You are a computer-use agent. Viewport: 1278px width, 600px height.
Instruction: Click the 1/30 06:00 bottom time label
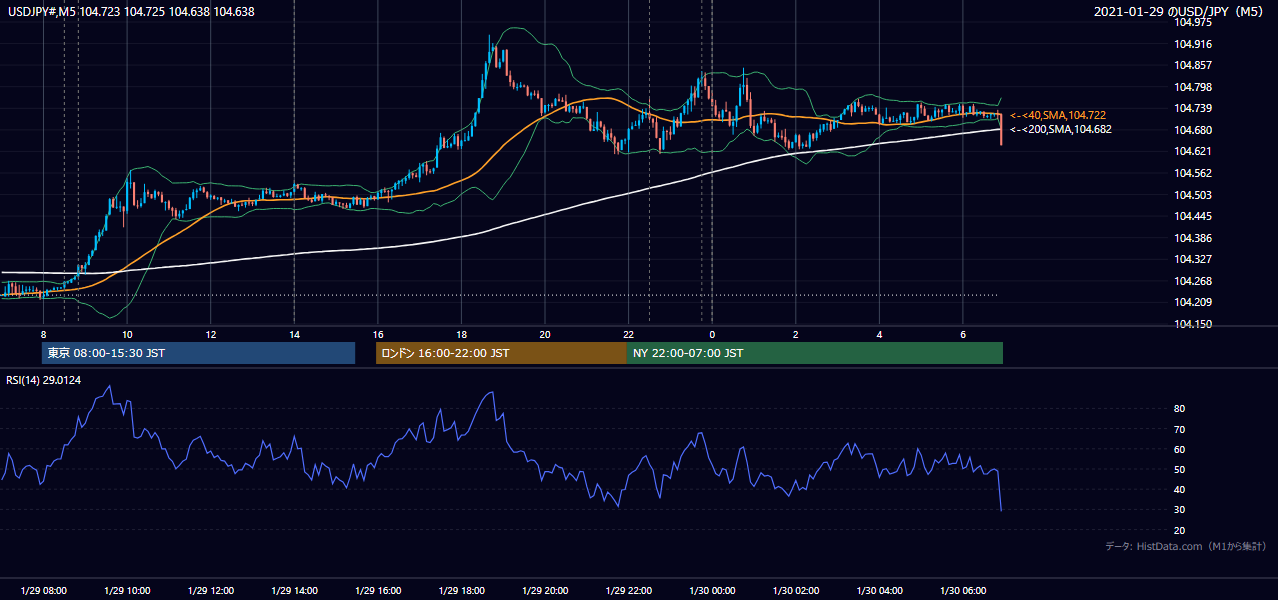point(963,591)
